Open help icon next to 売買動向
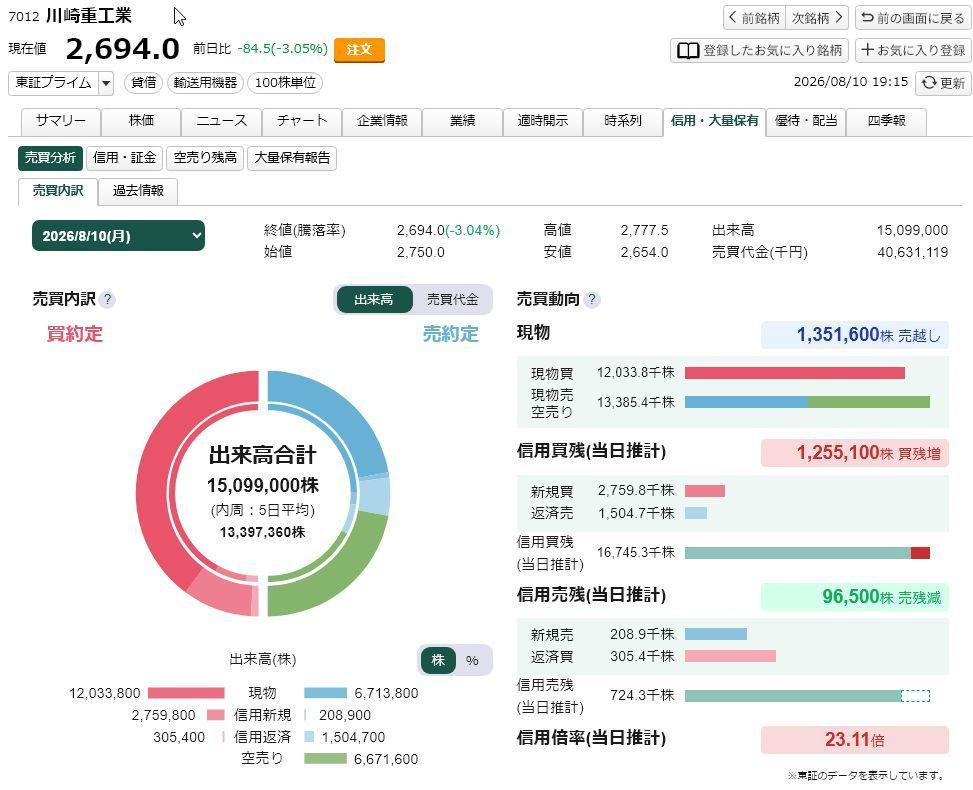The width and height of the screenshot is (973, 790). pyautogui.click(x=592, y=300)
